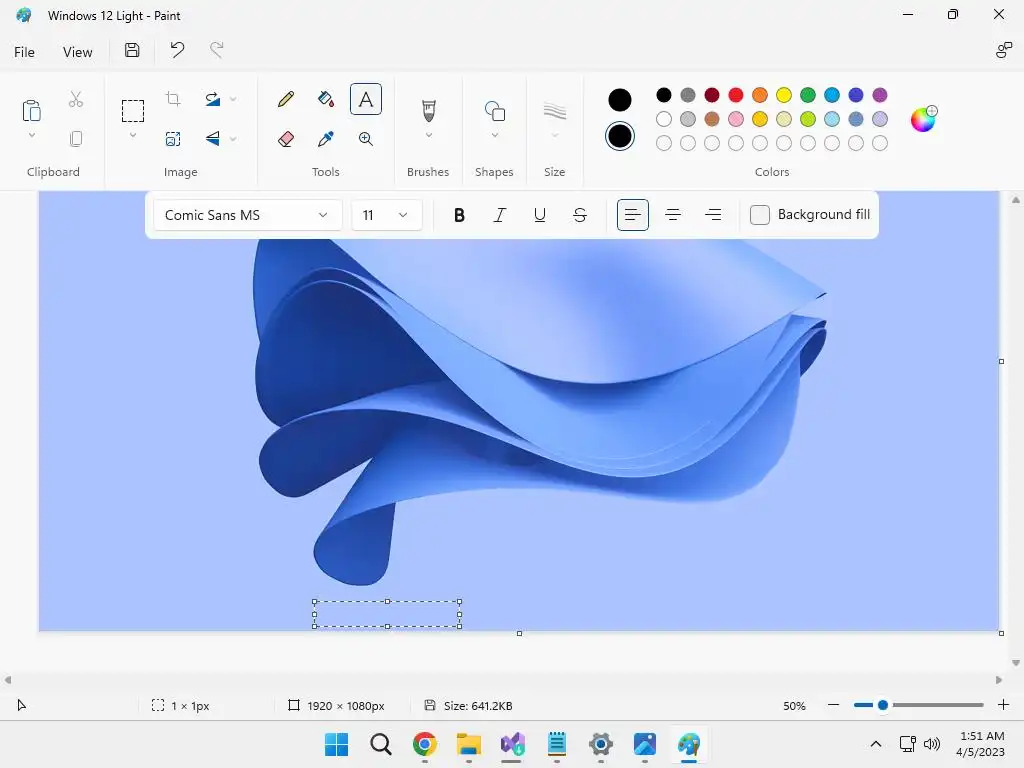This screenshot has width=1024, height=768.
Task: Open the Comic Sans MS font dropdown
Action: (x=248, y=215)
